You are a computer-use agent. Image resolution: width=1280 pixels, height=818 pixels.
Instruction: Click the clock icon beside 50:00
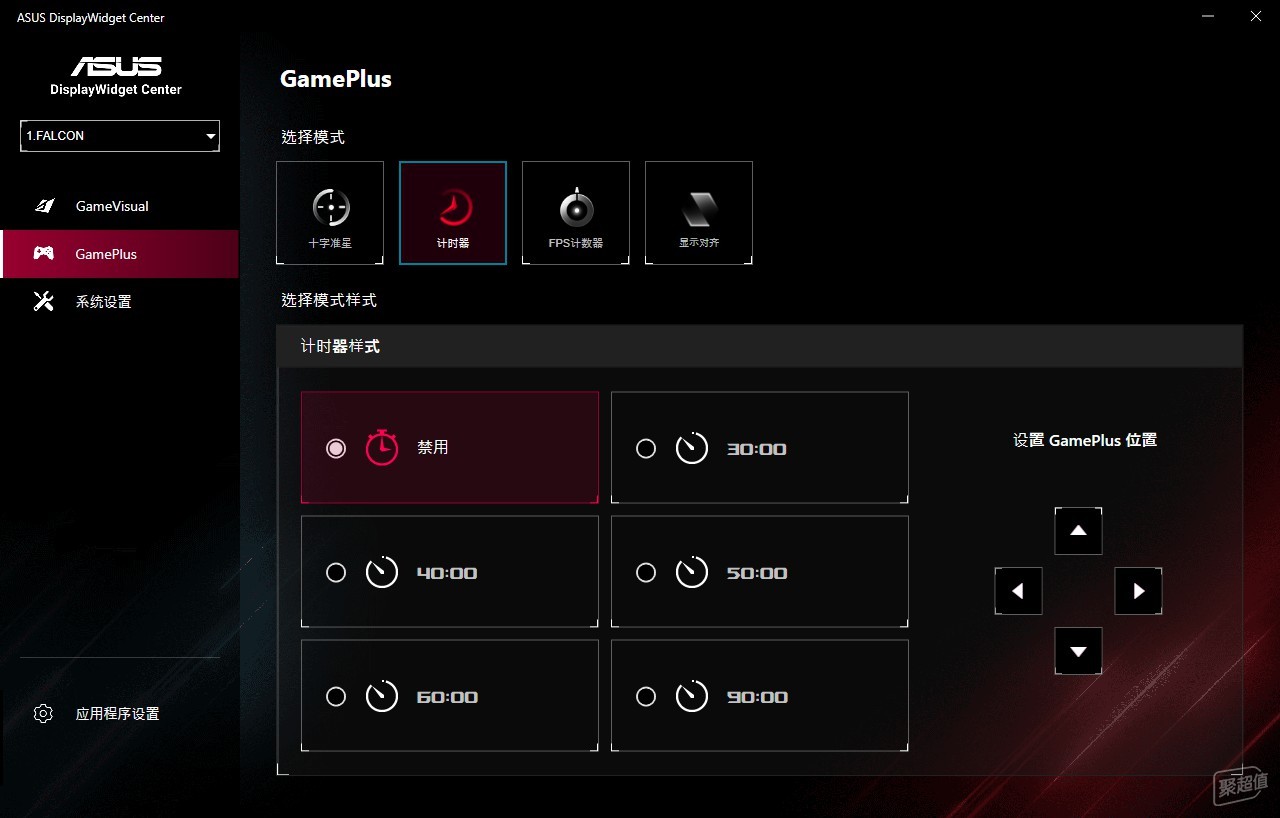(x=692, y=572)
